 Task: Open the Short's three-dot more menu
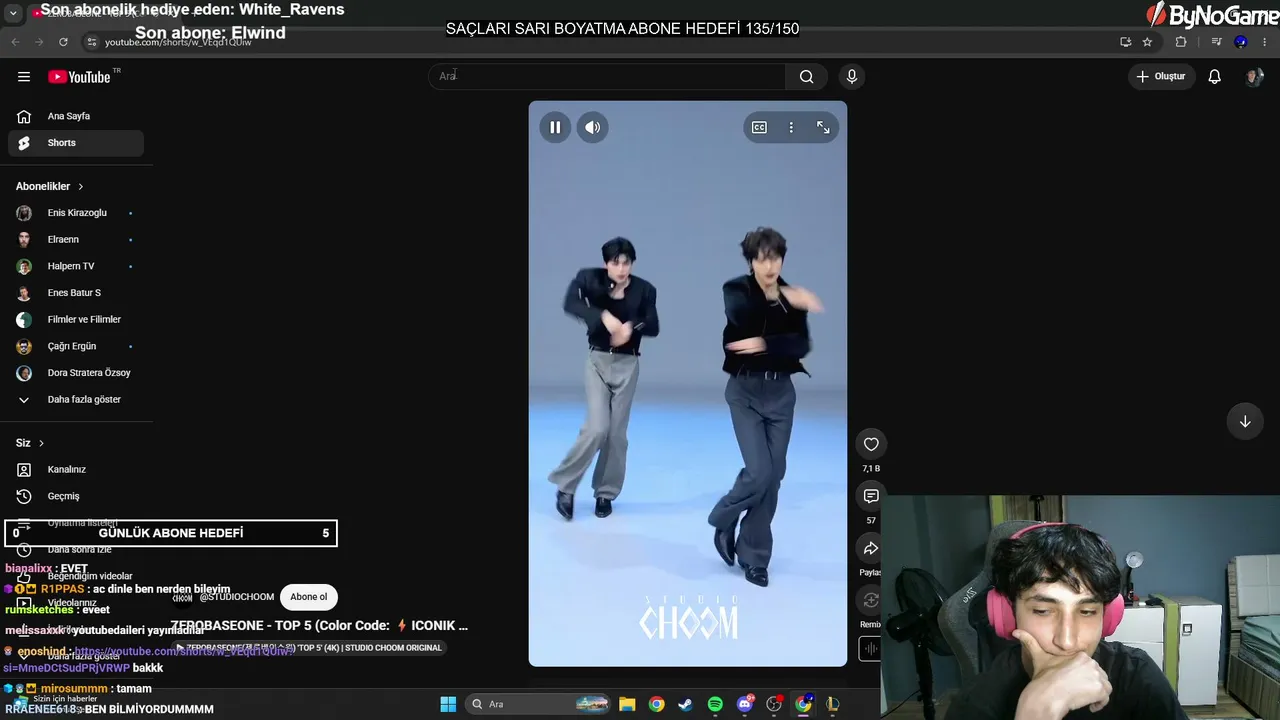[x=791, y=127]
